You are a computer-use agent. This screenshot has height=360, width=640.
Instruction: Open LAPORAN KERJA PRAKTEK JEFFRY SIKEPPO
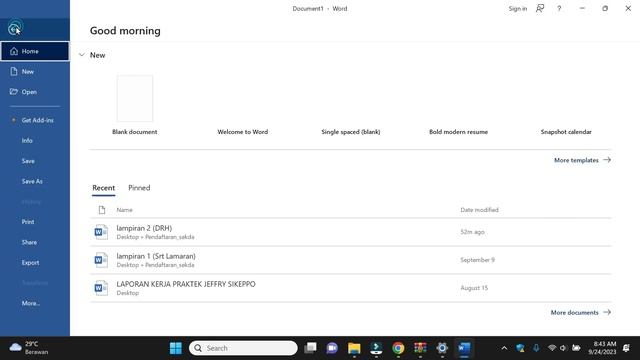(351, 288)
